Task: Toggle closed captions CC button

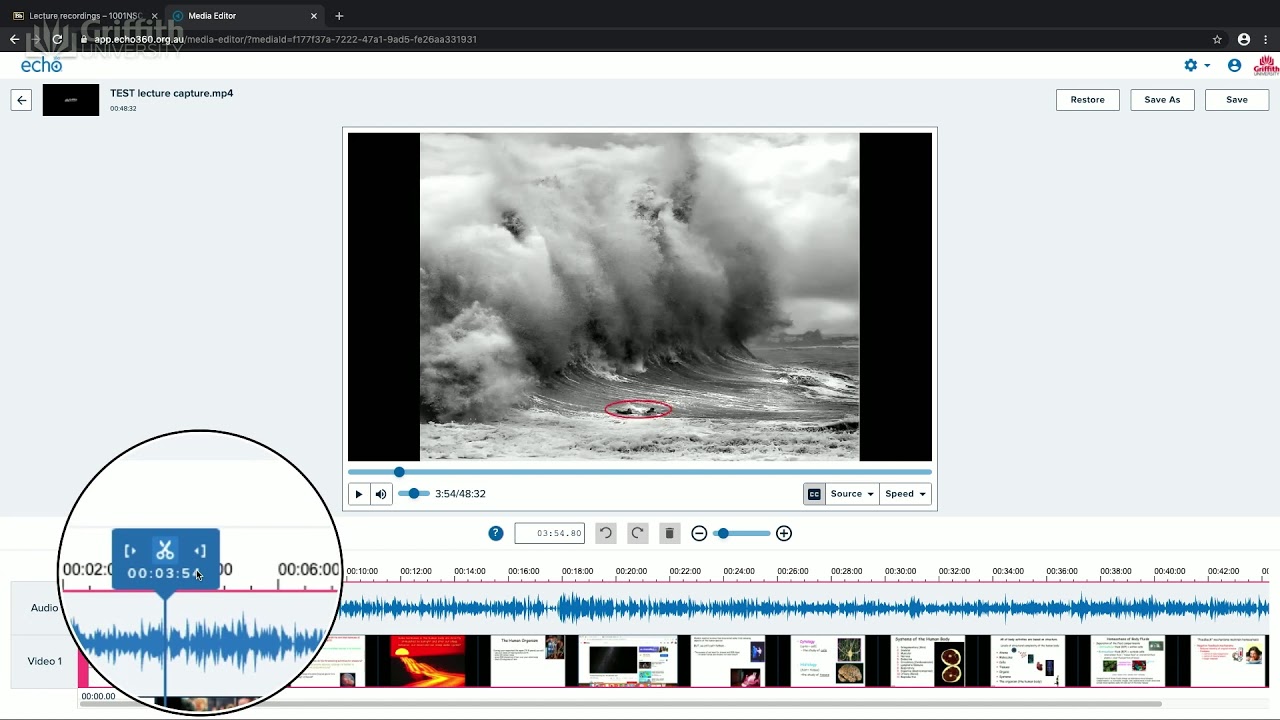Action: click(x=814, y=494)
